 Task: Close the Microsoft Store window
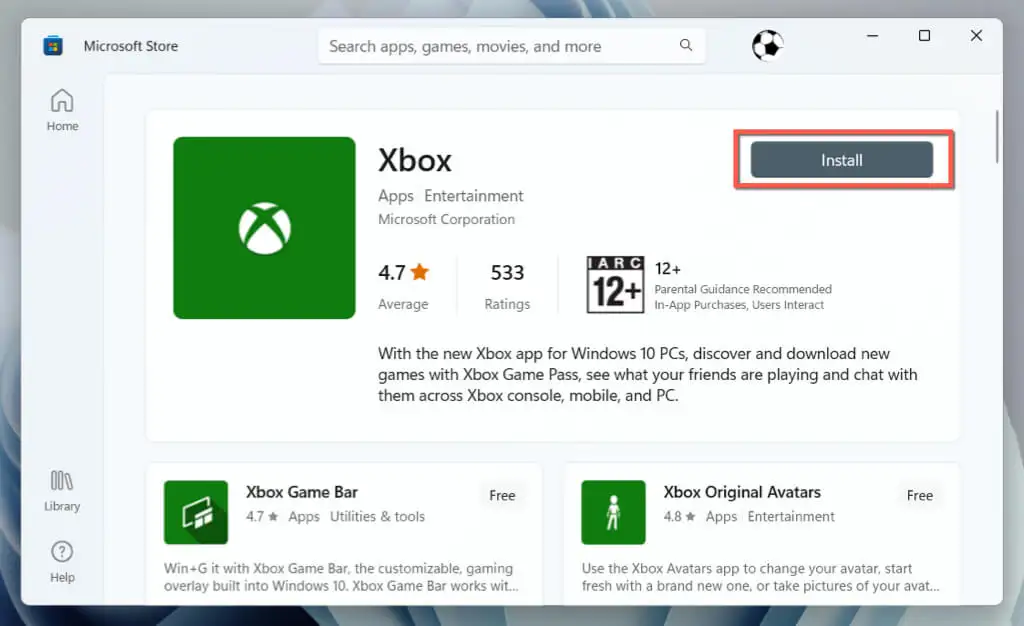tap(976, 36)
